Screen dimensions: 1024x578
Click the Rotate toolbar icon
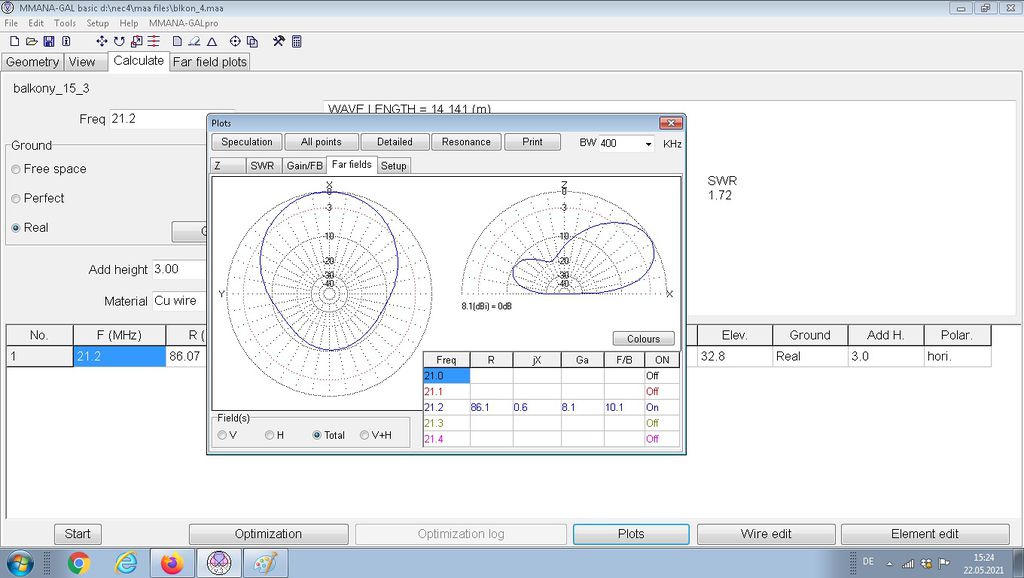[x=119, y=42]
